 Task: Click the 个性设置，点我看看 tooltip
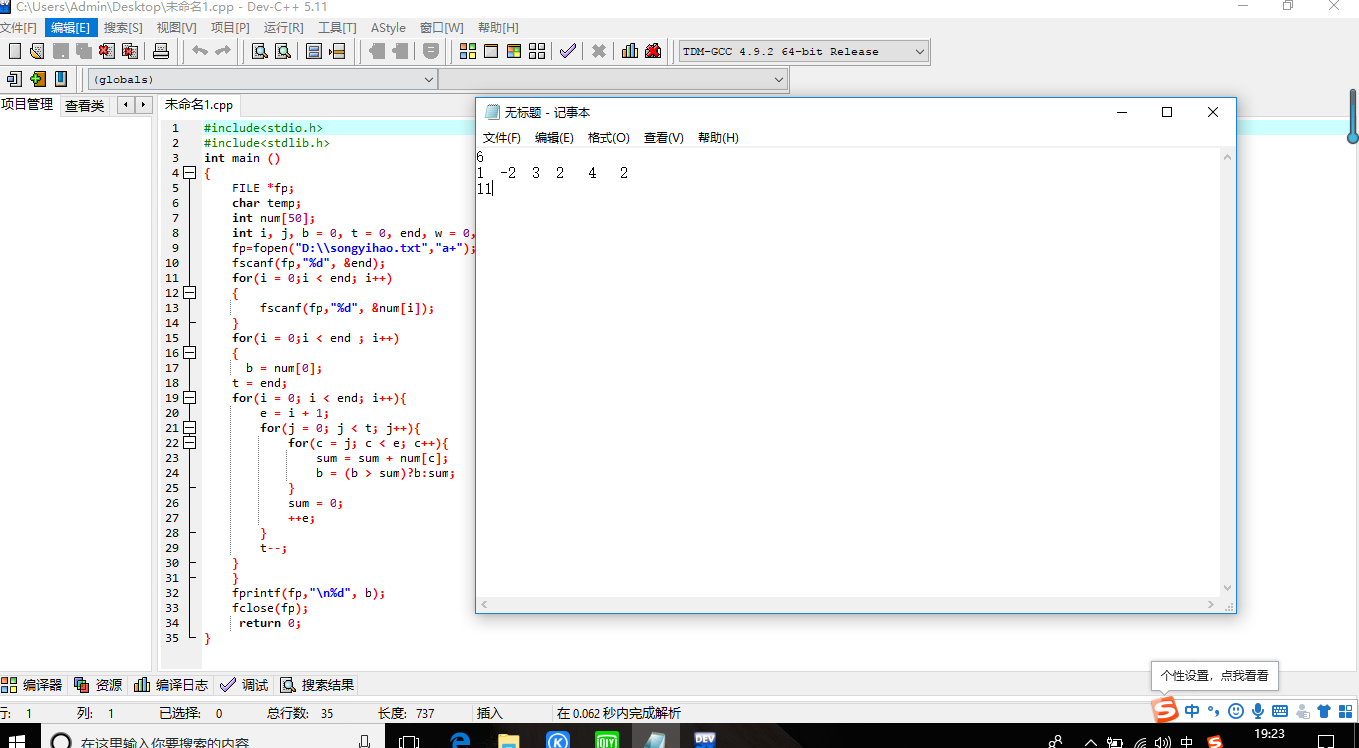(1215, 675)
